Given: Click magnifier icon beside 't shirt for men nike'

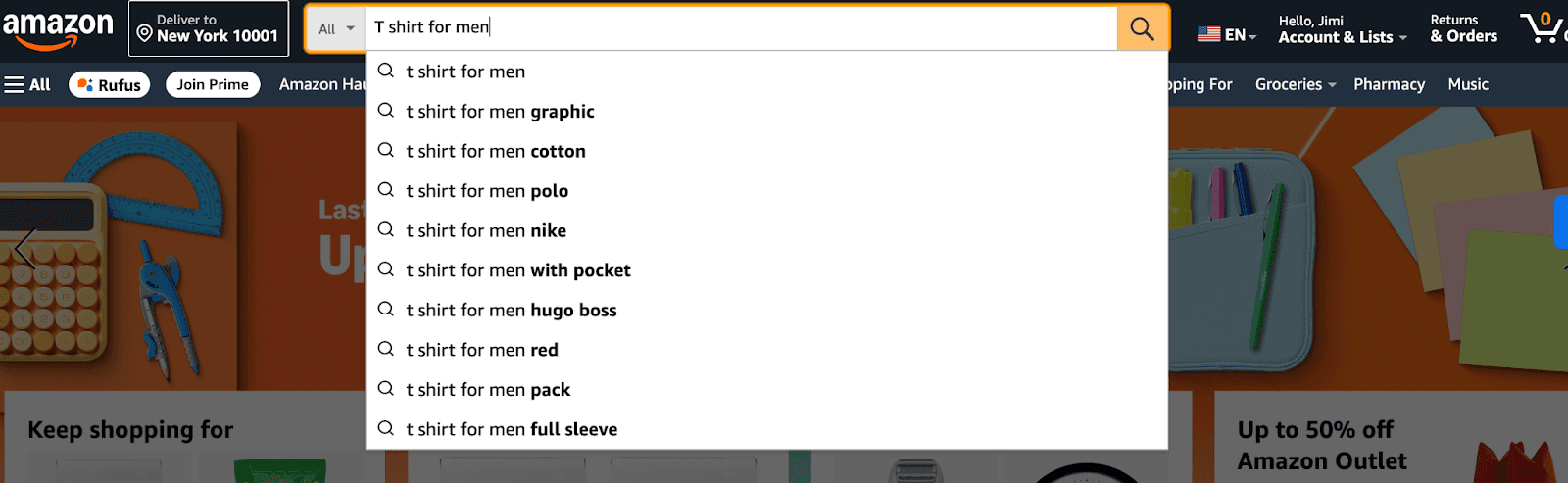Looking at the screenshot, I should point(386,229).
